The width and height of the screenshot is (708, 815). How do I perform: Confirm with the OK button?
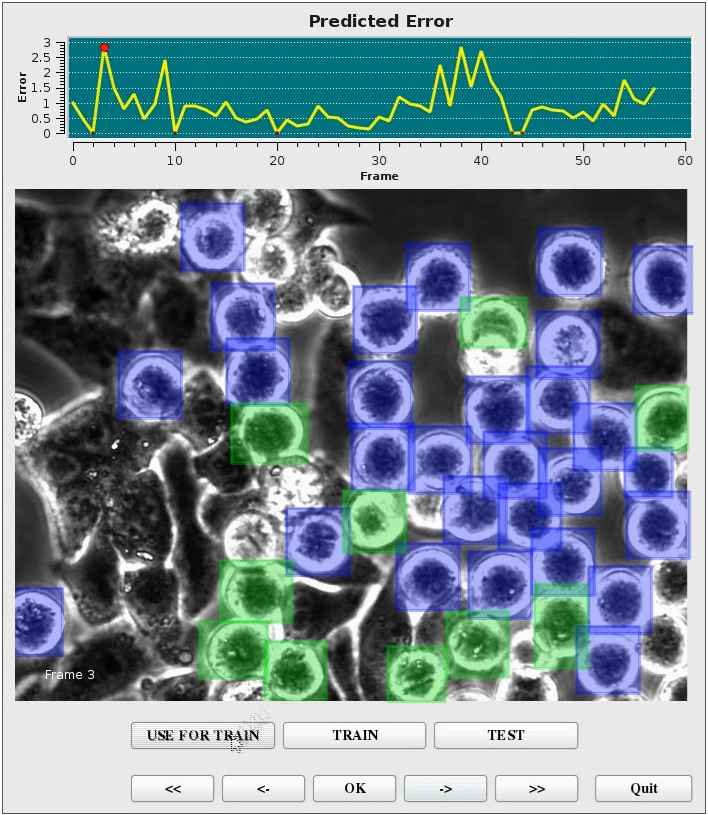[355, 788]
